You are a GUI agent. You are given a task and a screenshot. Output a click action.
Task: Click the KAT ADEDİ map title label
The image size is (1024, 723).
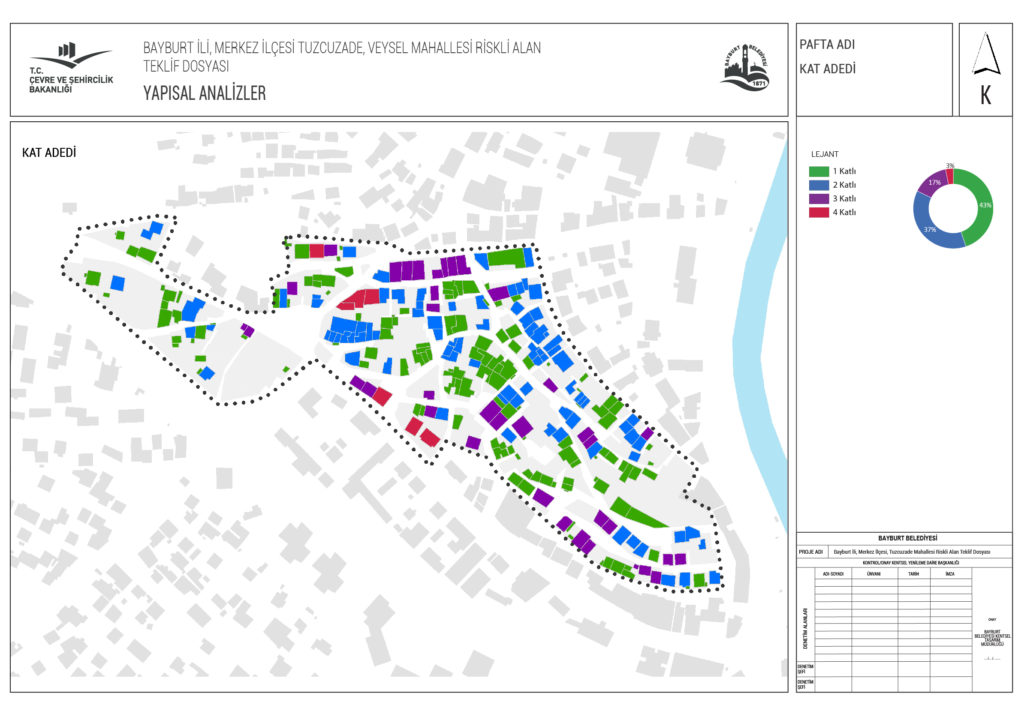point(49,153)
